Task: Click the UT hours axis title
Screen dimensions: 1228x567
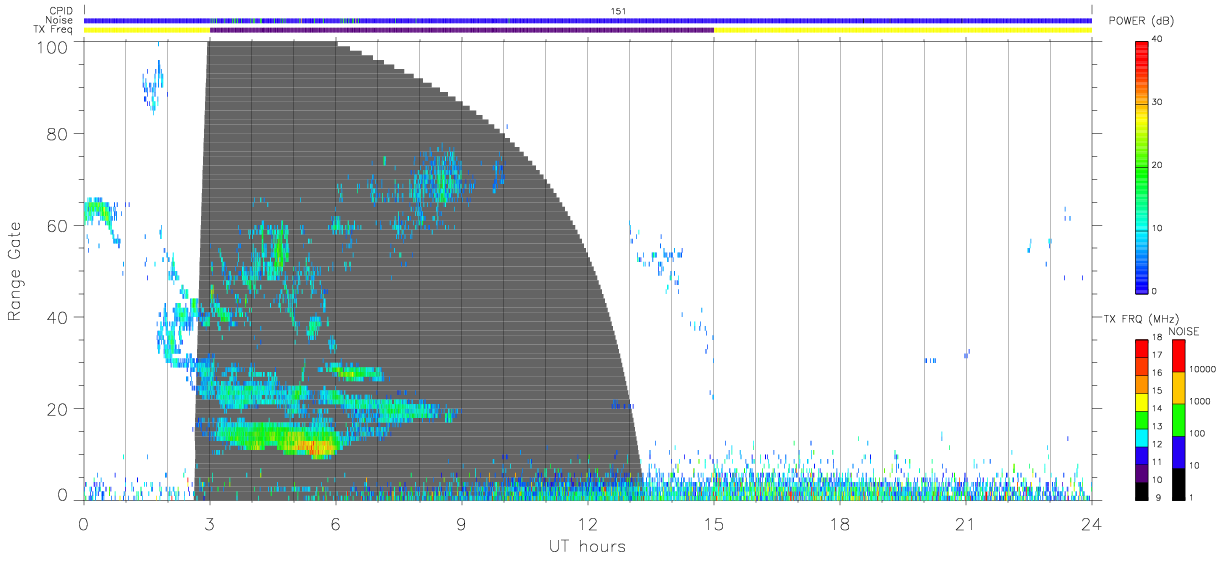Action: click(x=587, y=546)
